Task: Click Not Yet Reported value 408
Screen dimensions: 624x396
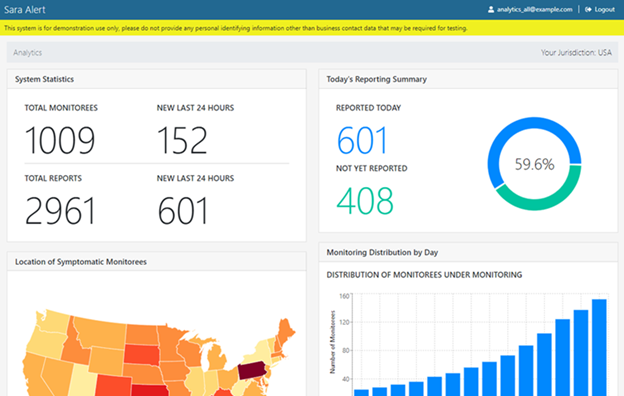Action: click(x=365, y=201)
